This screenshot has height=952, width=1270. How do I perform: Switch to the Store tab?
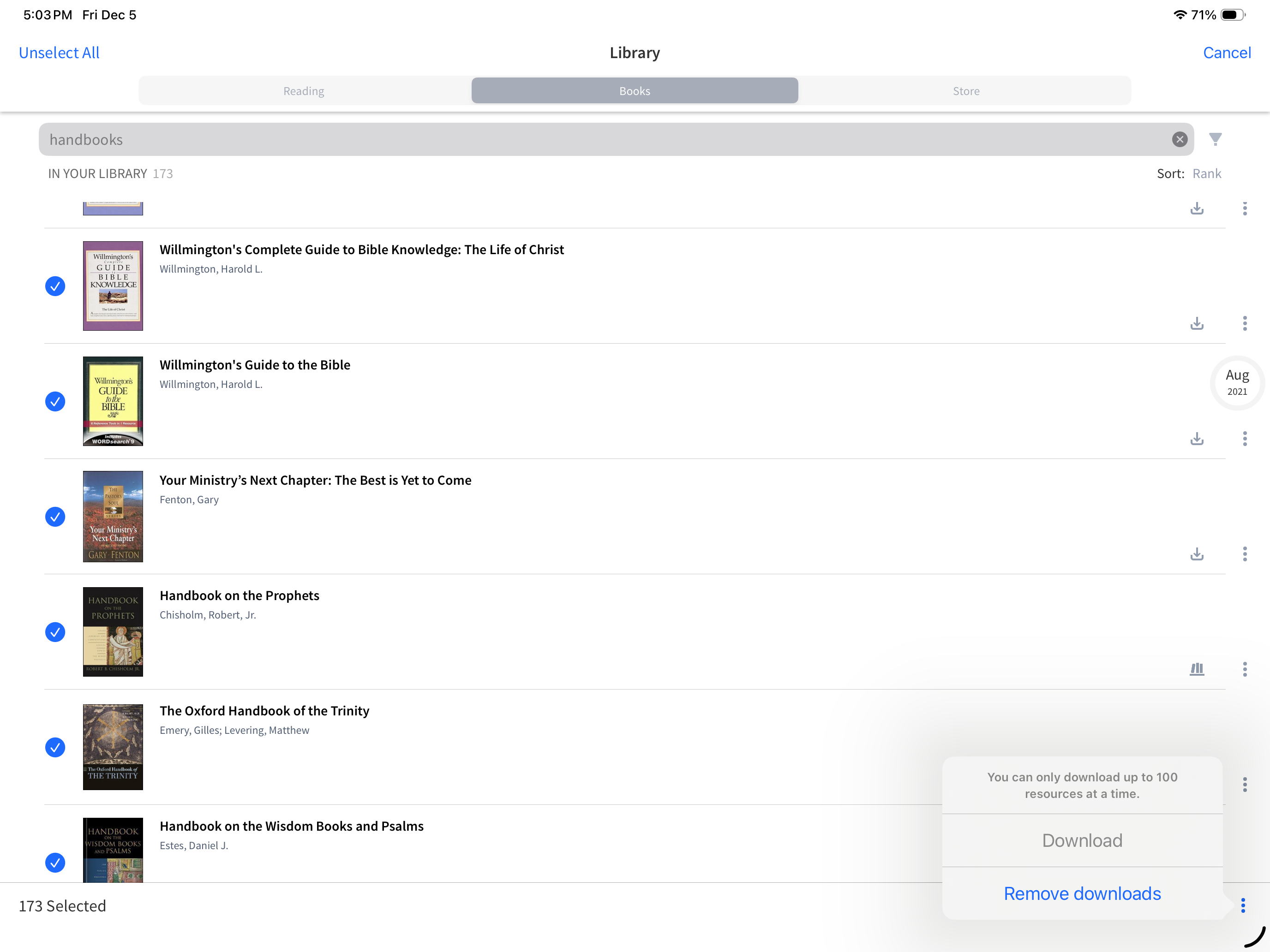click(x=966, y=91)
